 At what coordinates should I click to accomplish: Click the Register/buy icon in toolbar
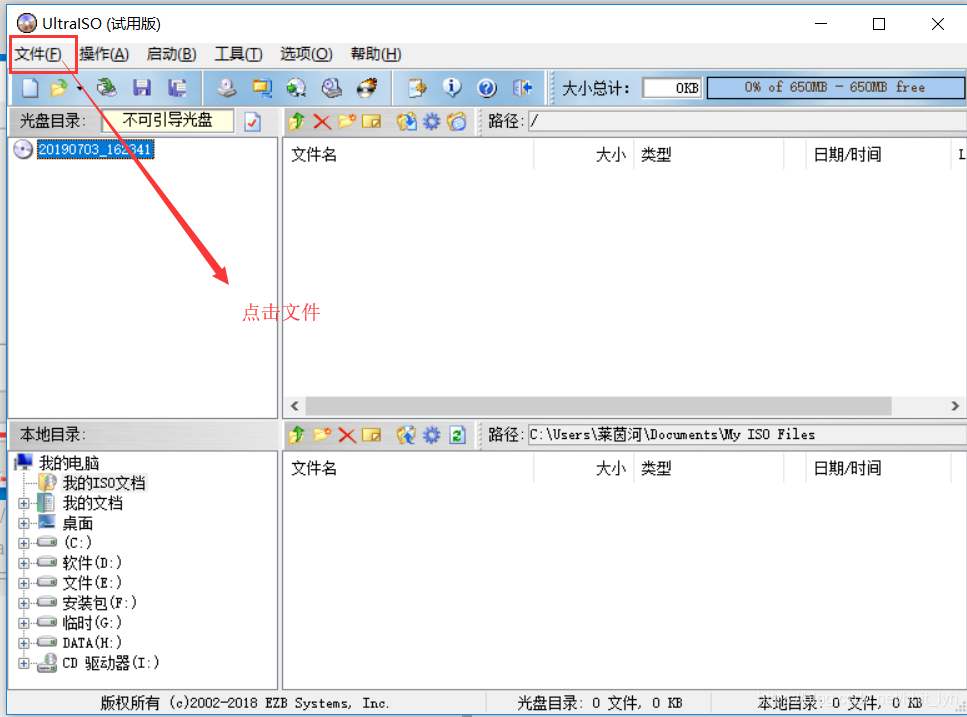click(417, 88)
